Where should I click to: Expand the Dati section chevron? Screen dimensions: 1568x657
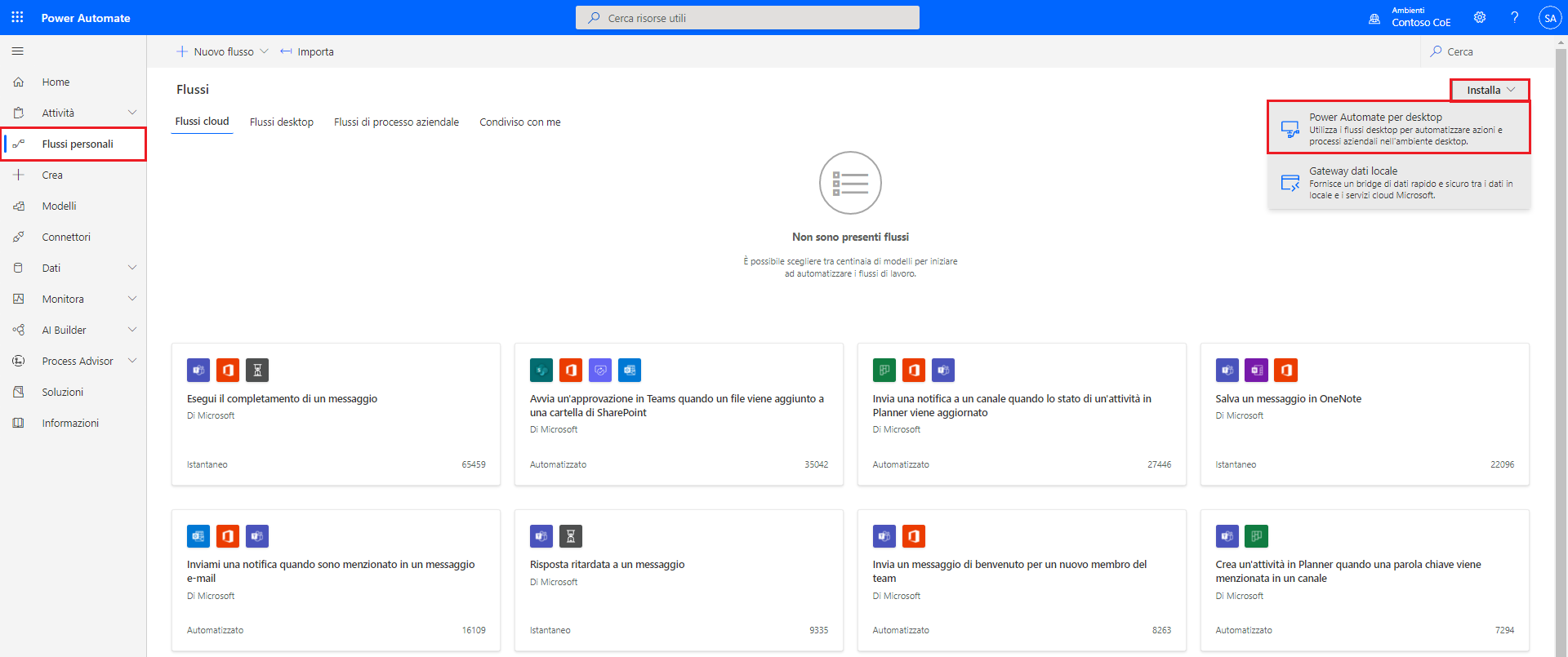tap(132, 268)
